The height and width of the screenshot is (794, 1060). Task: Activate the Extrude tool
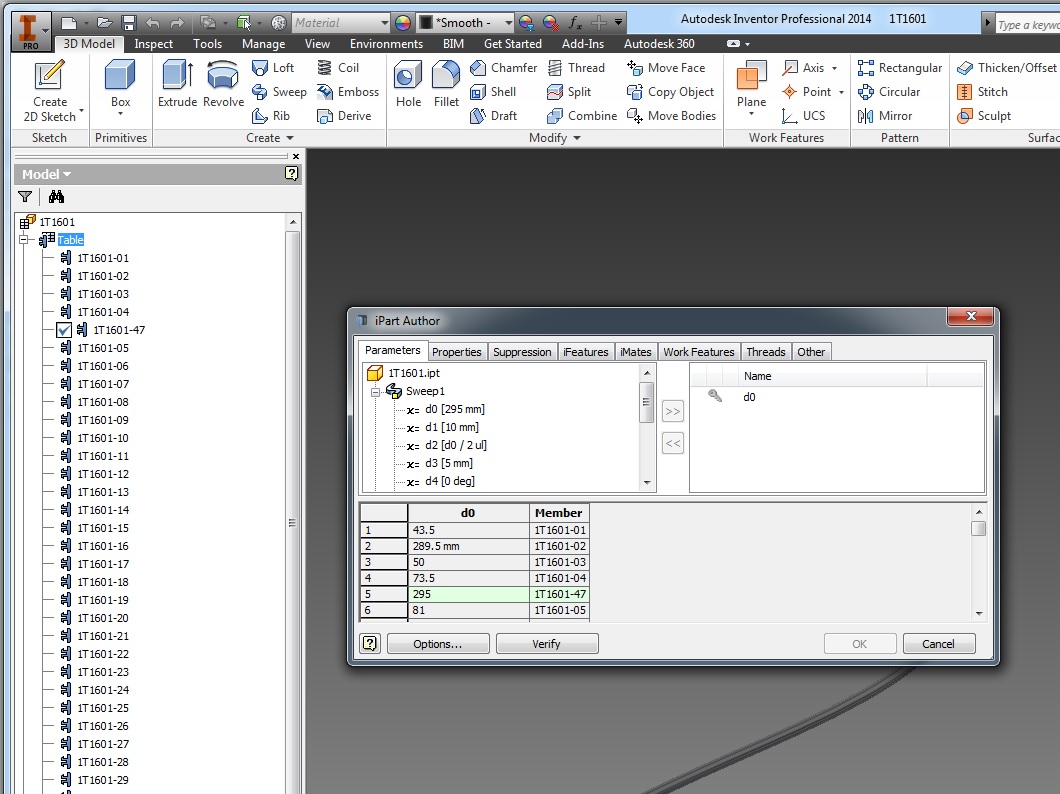[177, 84]
